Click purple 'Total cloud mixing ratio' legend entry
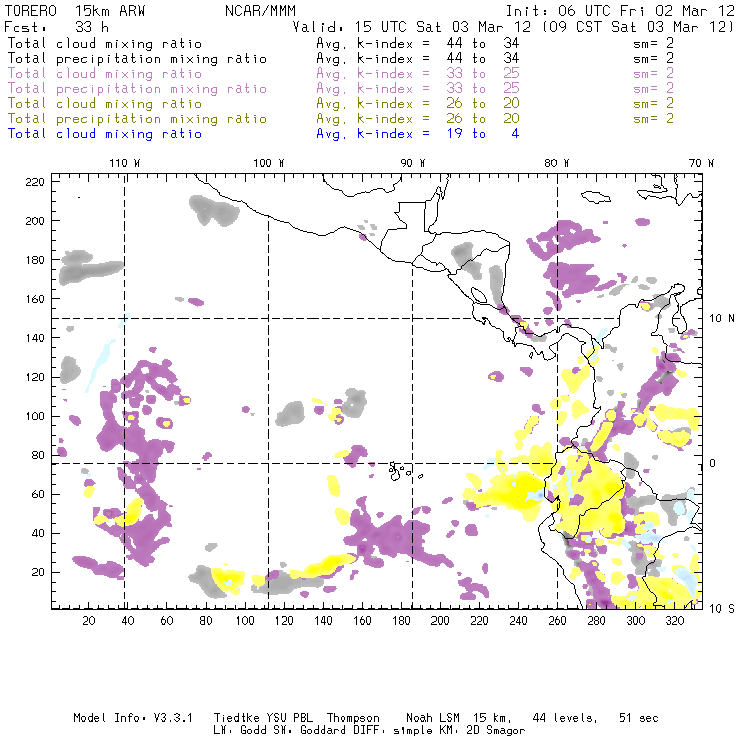Viewport: 740px width, 740px height. (x=105, y=74)
